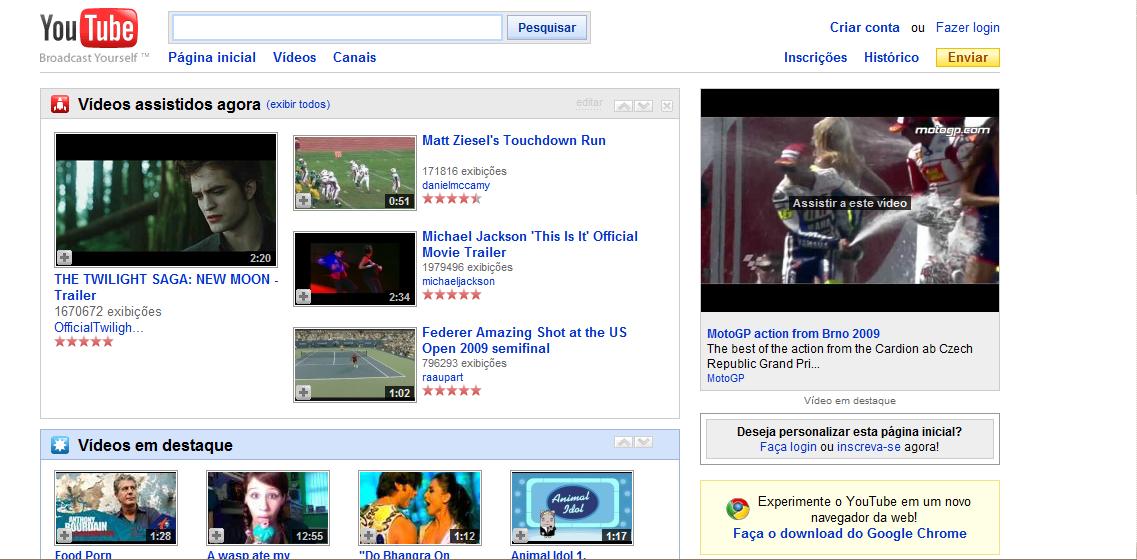Click the Google Chrome logo icon
The width and height of the screenshot is (1137, 560).
738,509
